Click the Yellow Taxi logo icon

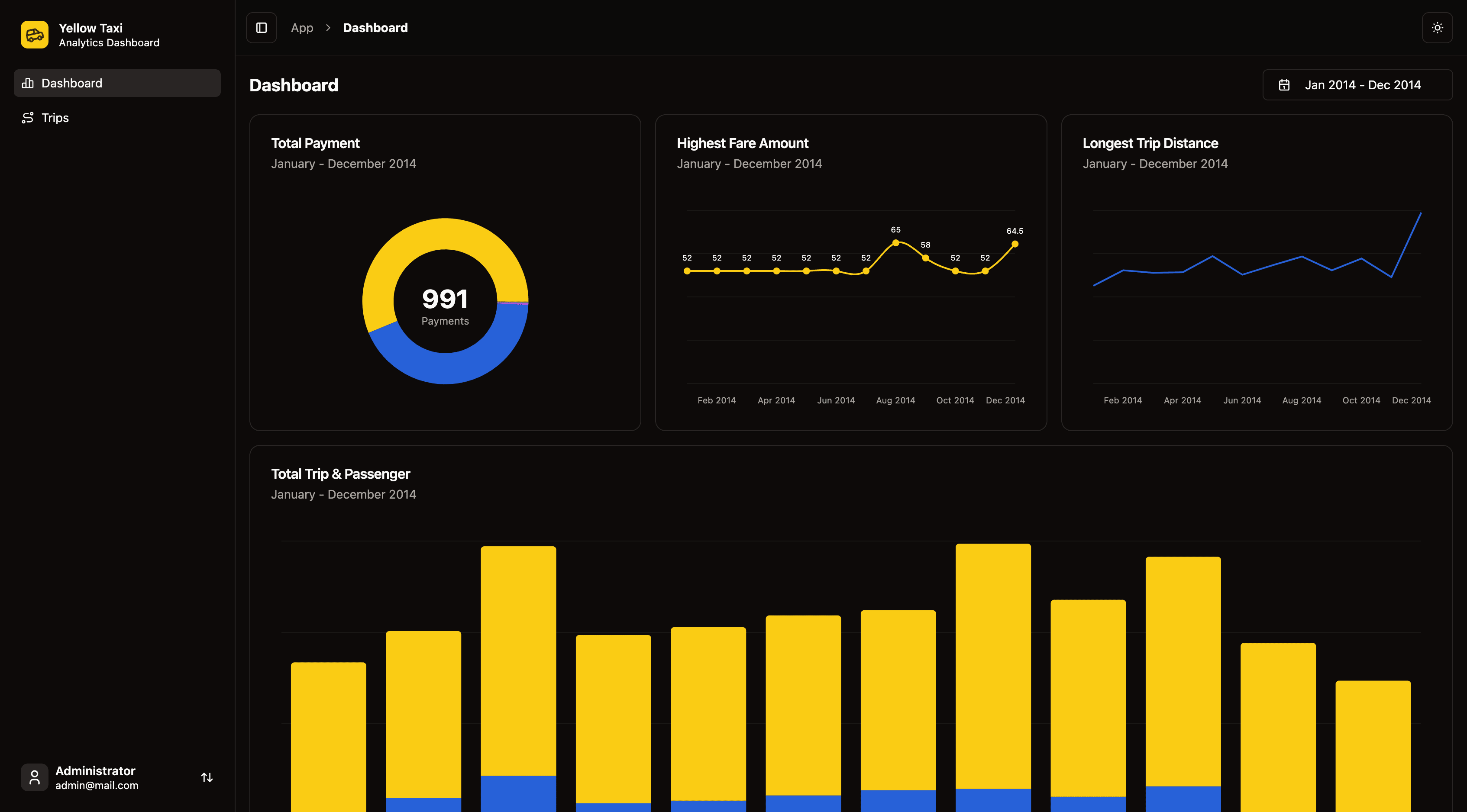35,35
